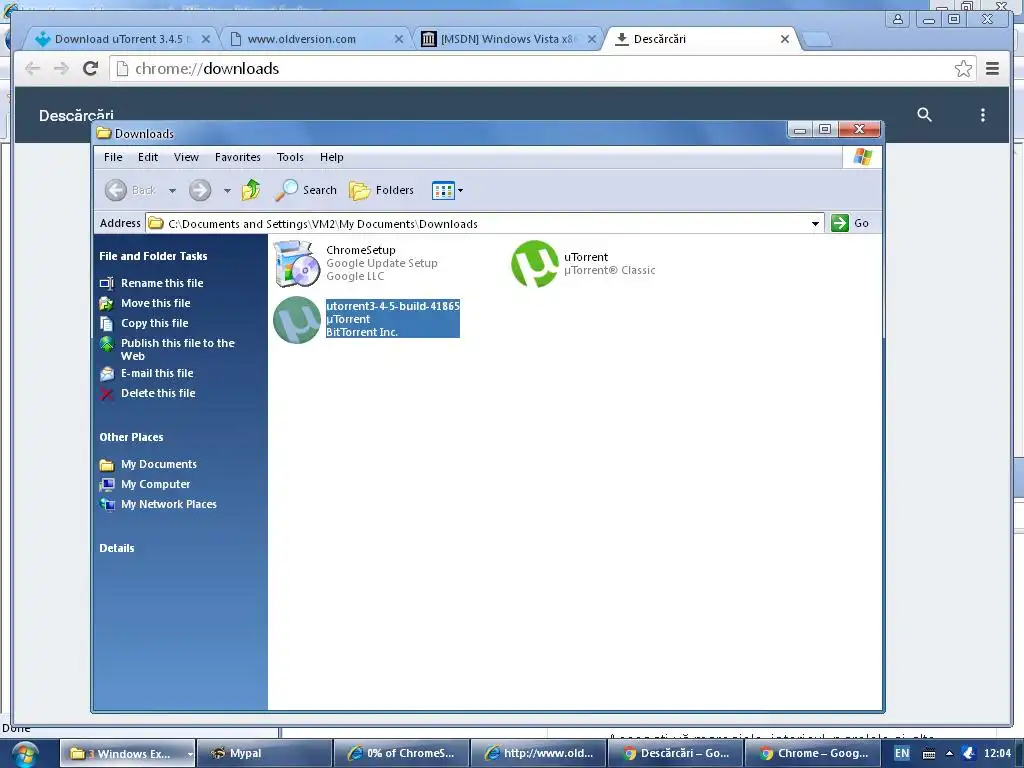The image size is (1024, 768).
Task: Click the Rename this file icon
Action: [x=106, y=283]
